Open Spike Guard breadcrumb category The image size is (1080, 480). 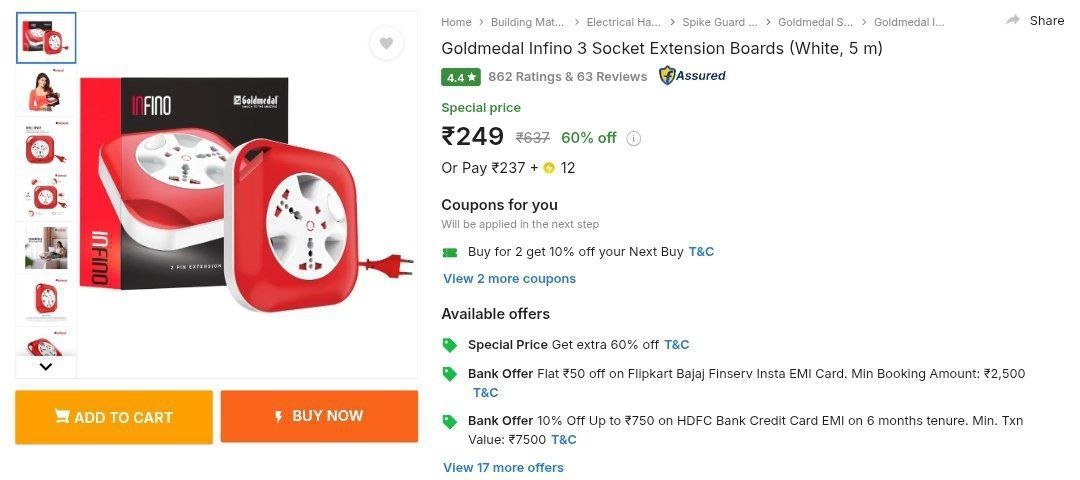click(719, 22)
